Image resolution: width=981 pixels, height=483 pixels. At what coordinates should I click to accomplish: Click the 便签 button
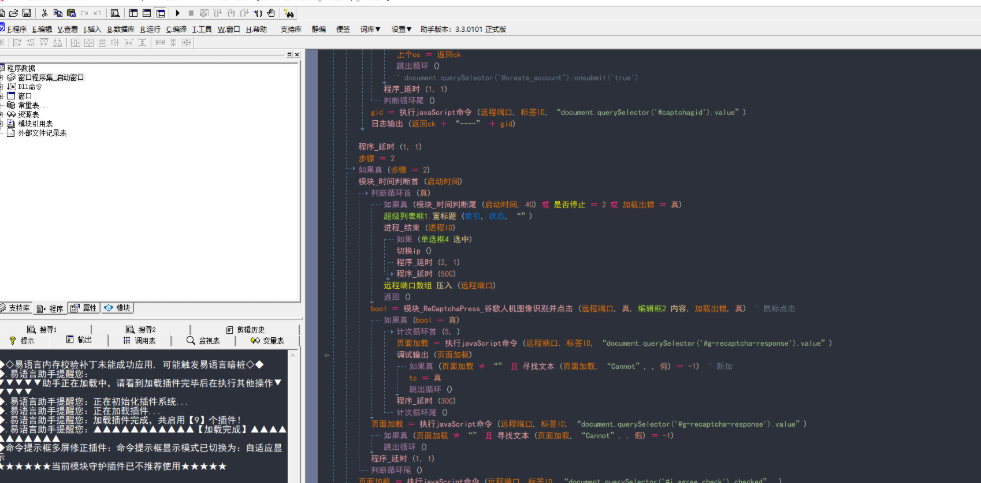pyautogui.click(x=343, y=30)
